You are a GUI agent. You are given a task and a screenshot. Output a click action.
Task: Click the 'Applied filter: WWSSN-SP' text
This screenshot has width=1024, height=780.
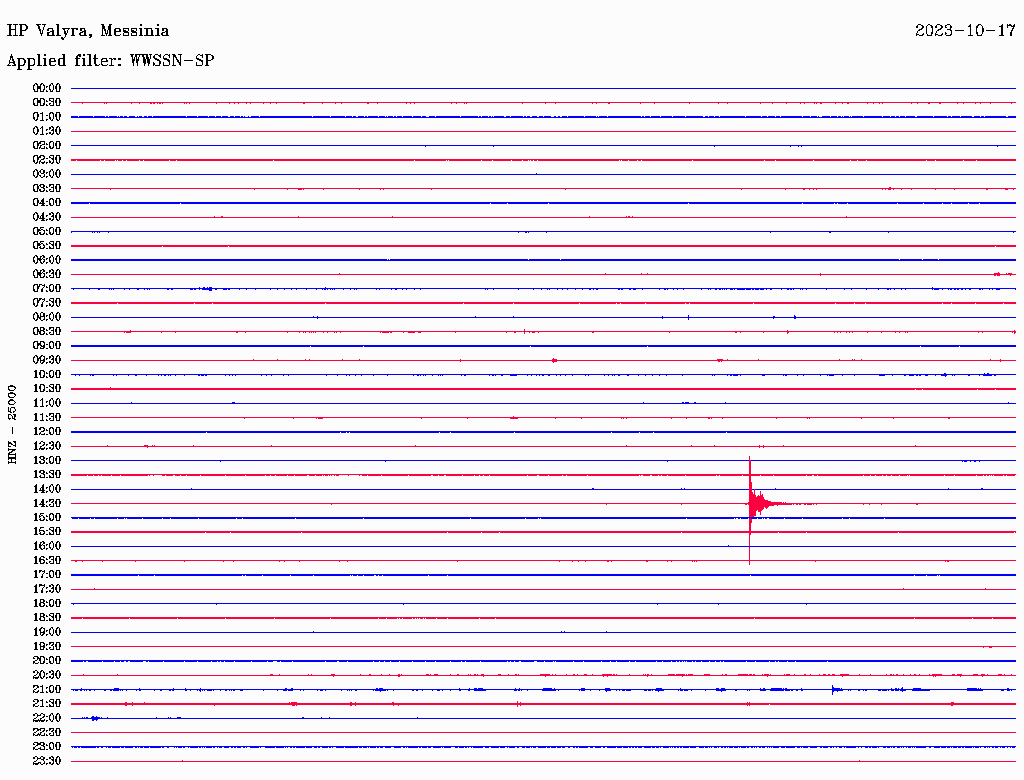[x=110, y=61]
